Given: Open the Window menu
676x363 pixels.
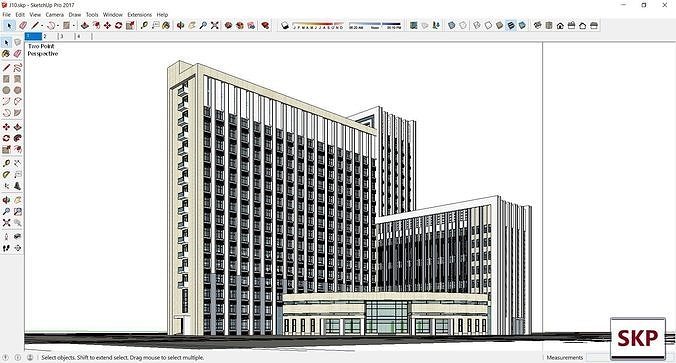Looking at the screenshot, I should coord(113,15).
